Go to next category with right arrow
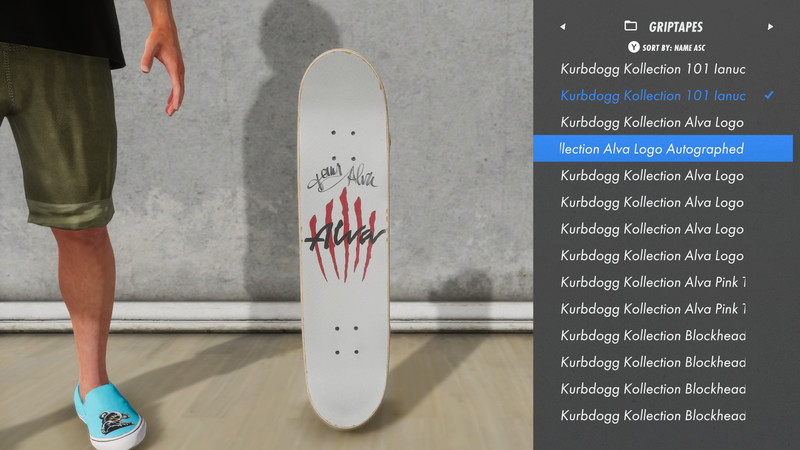The height and width of the screenshot is (450, 800). 770,27
